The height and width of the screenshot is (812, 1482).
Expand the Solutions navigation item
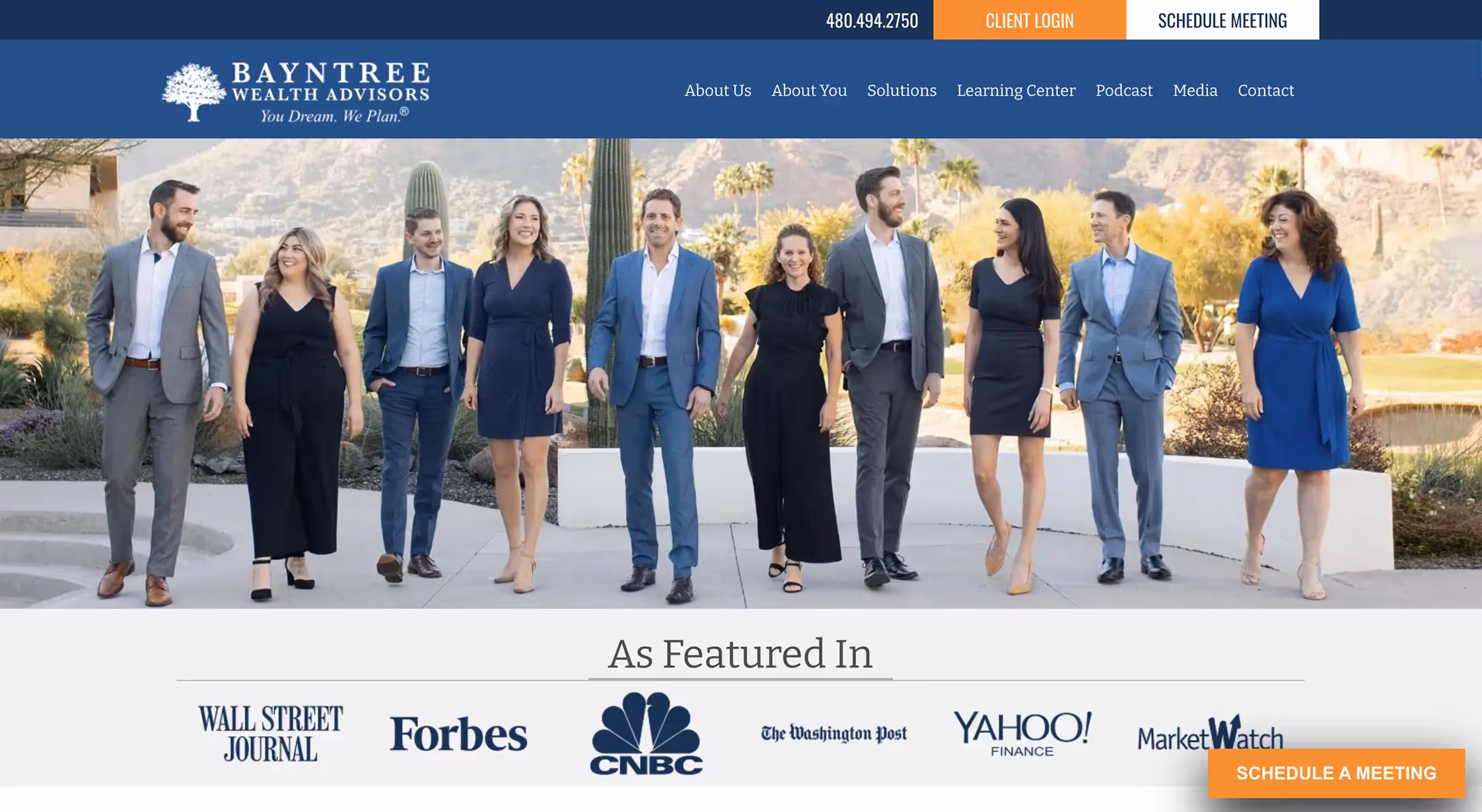coord(901,90)
